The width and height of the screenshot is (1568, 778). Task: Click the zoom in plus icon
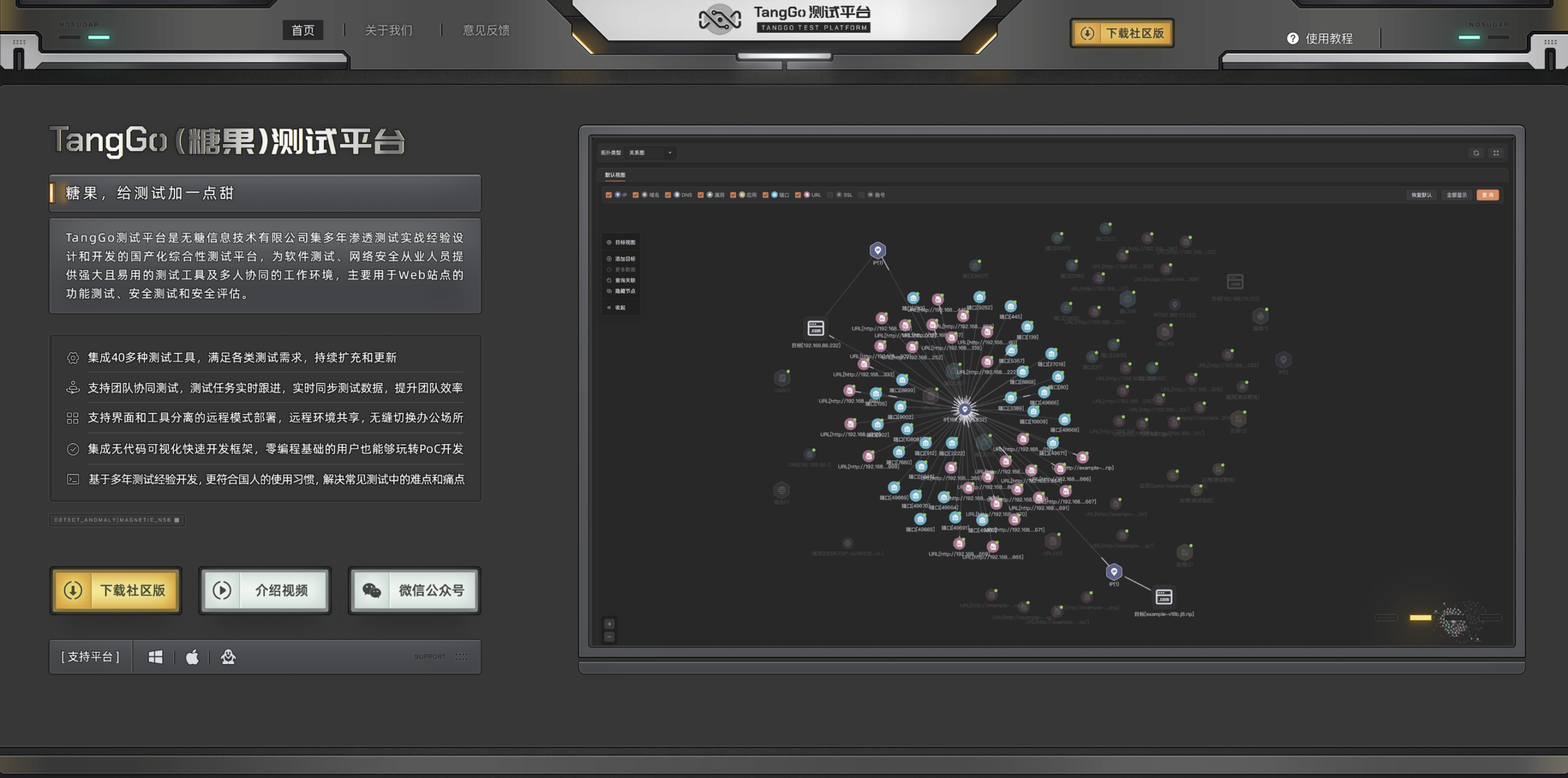[609, 624]
